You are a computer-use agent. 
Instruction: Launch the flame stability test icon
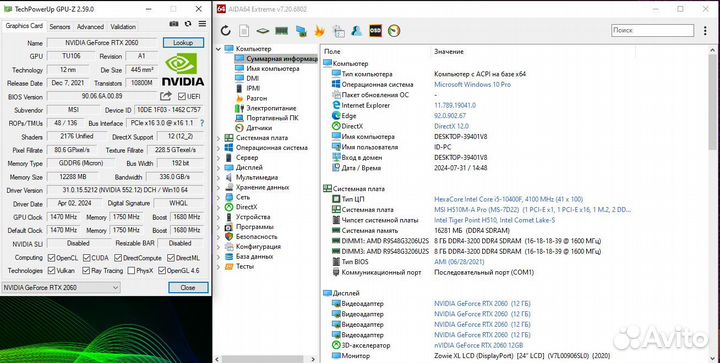tap(319, 31)
